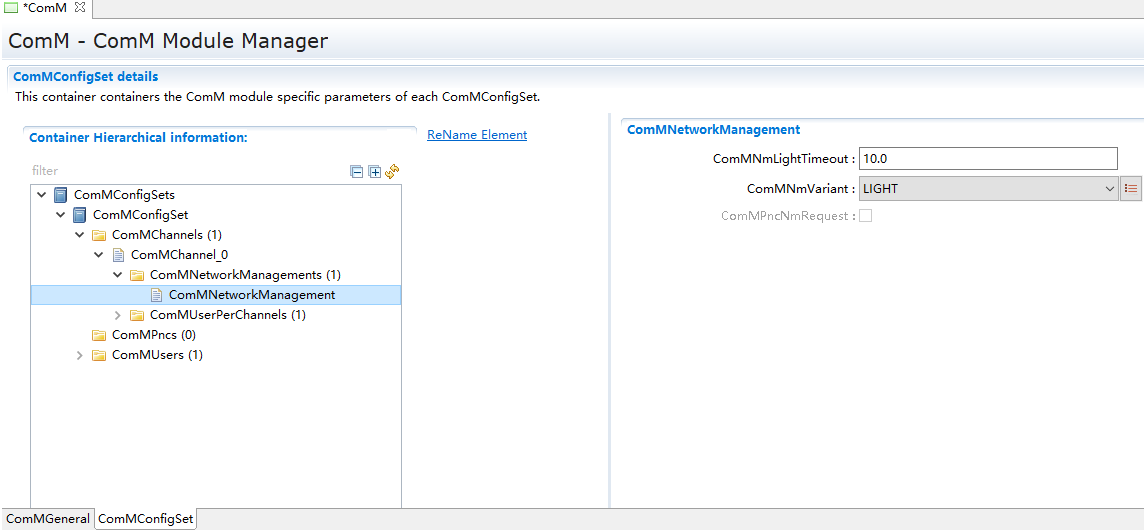1144x531 pixels.
Task: Click the ReName Element link
Action: click(477, 135)
